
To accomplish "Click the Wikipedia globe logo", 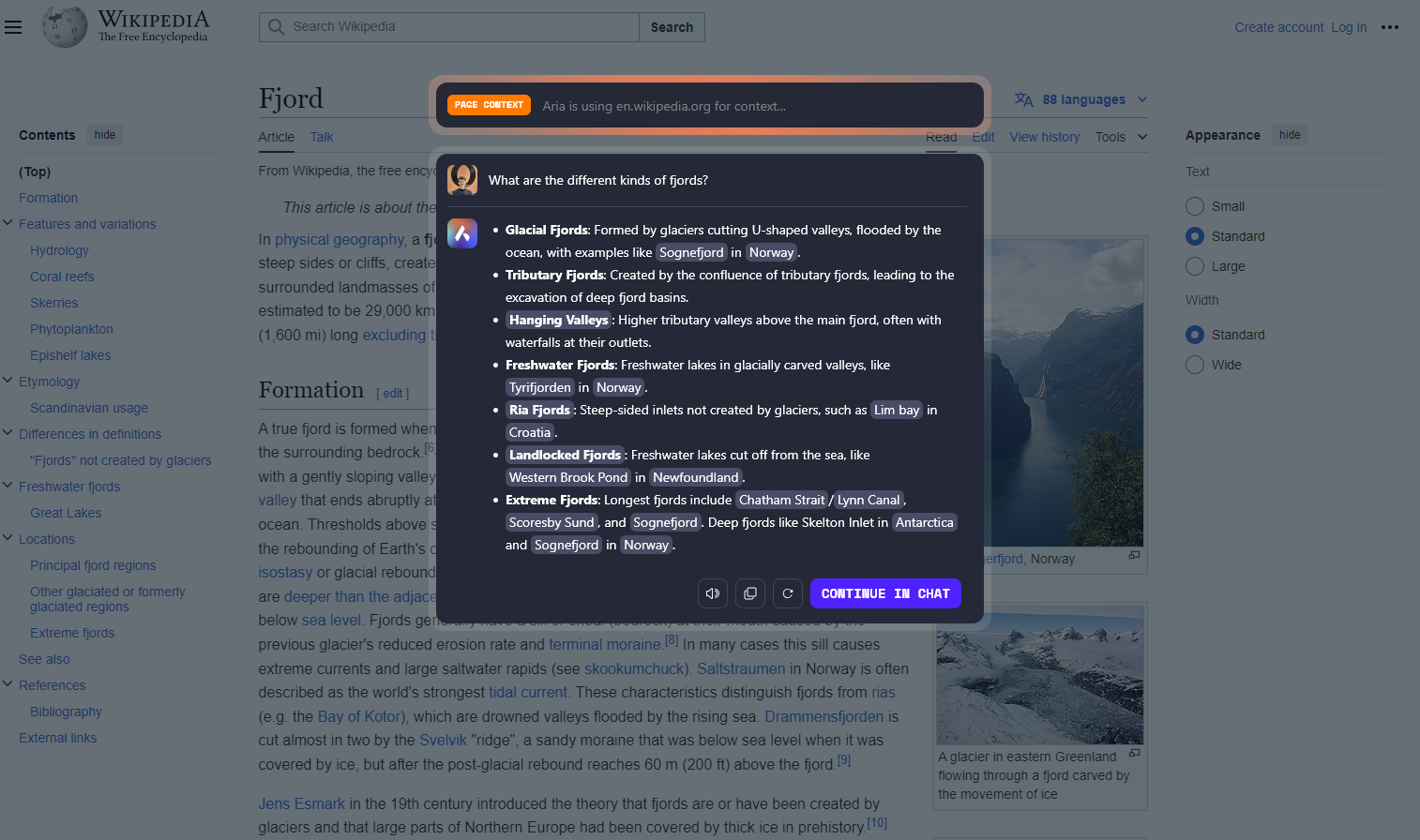I will pos(65,26).
